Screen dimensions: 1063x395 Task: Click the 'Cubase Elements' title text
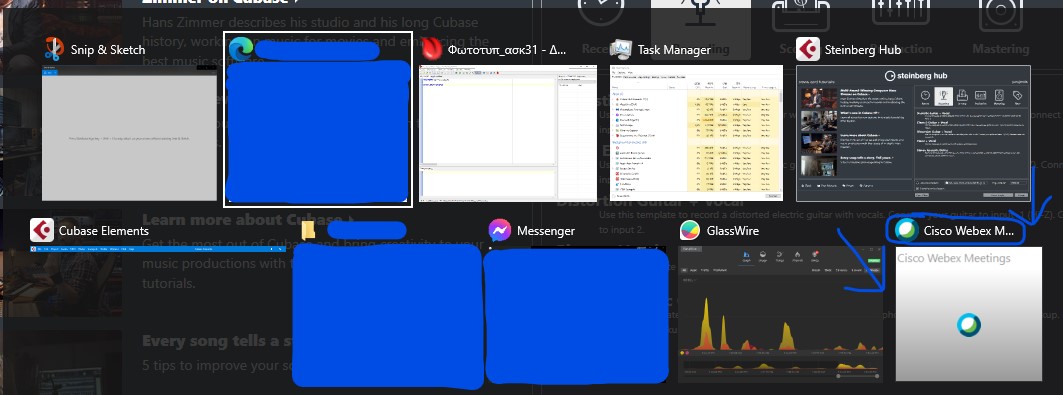(104, 231)
